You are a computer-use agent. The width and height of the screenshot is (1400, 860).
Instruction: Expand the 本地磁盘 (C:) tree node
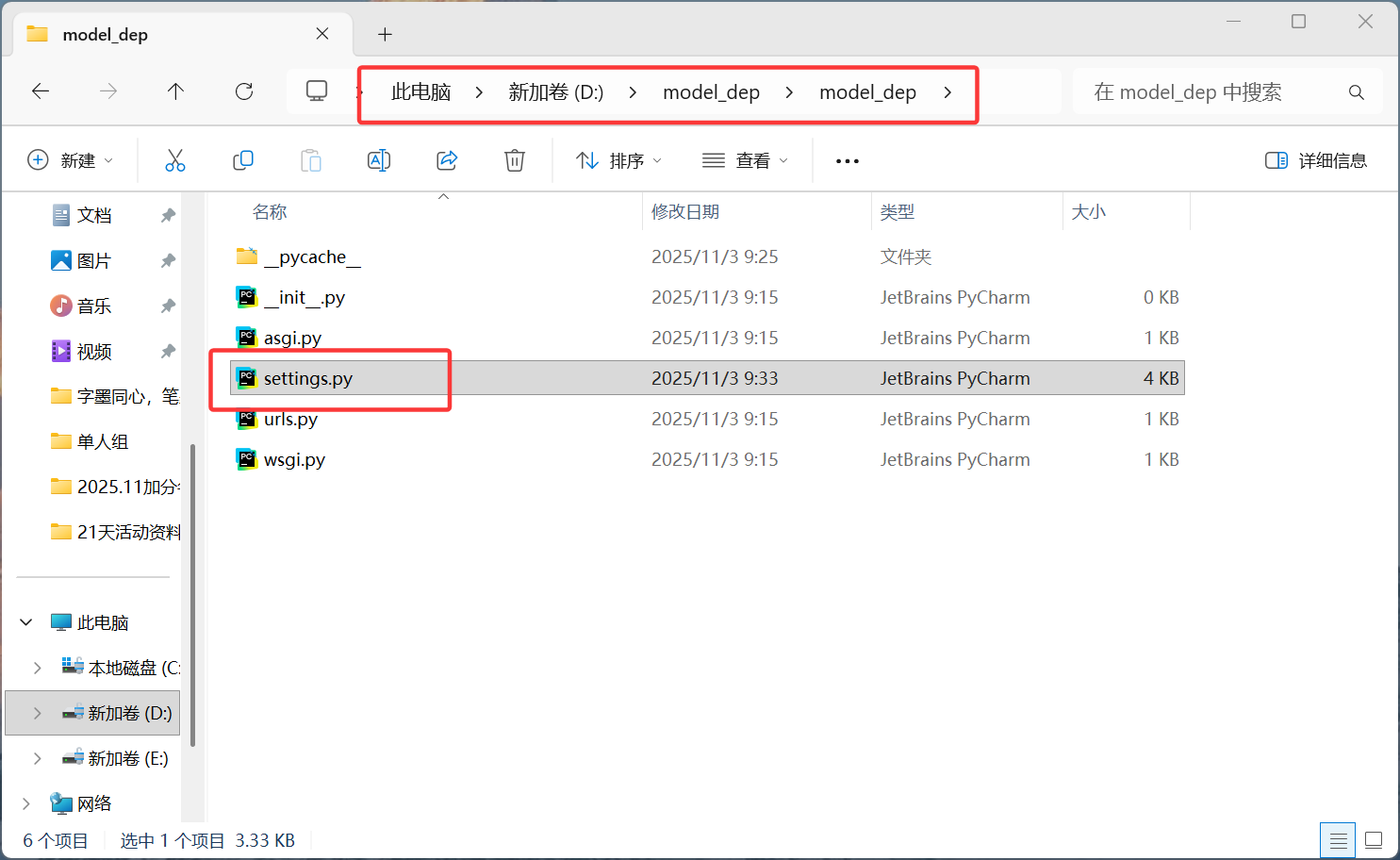pyautogui.click(x=38, y=668)
